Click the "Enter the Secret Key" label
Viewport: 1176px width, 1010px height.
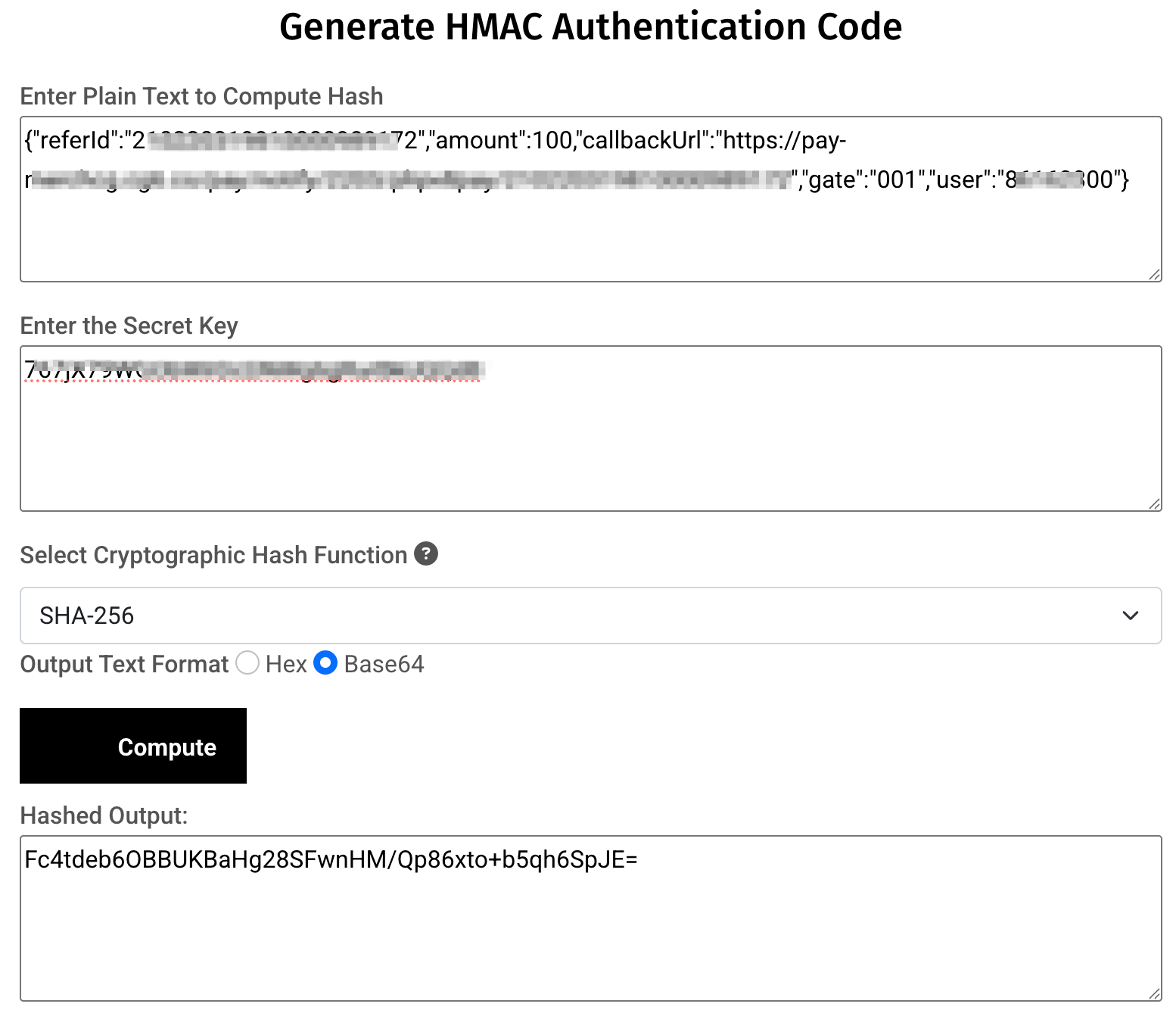[129, 326]
